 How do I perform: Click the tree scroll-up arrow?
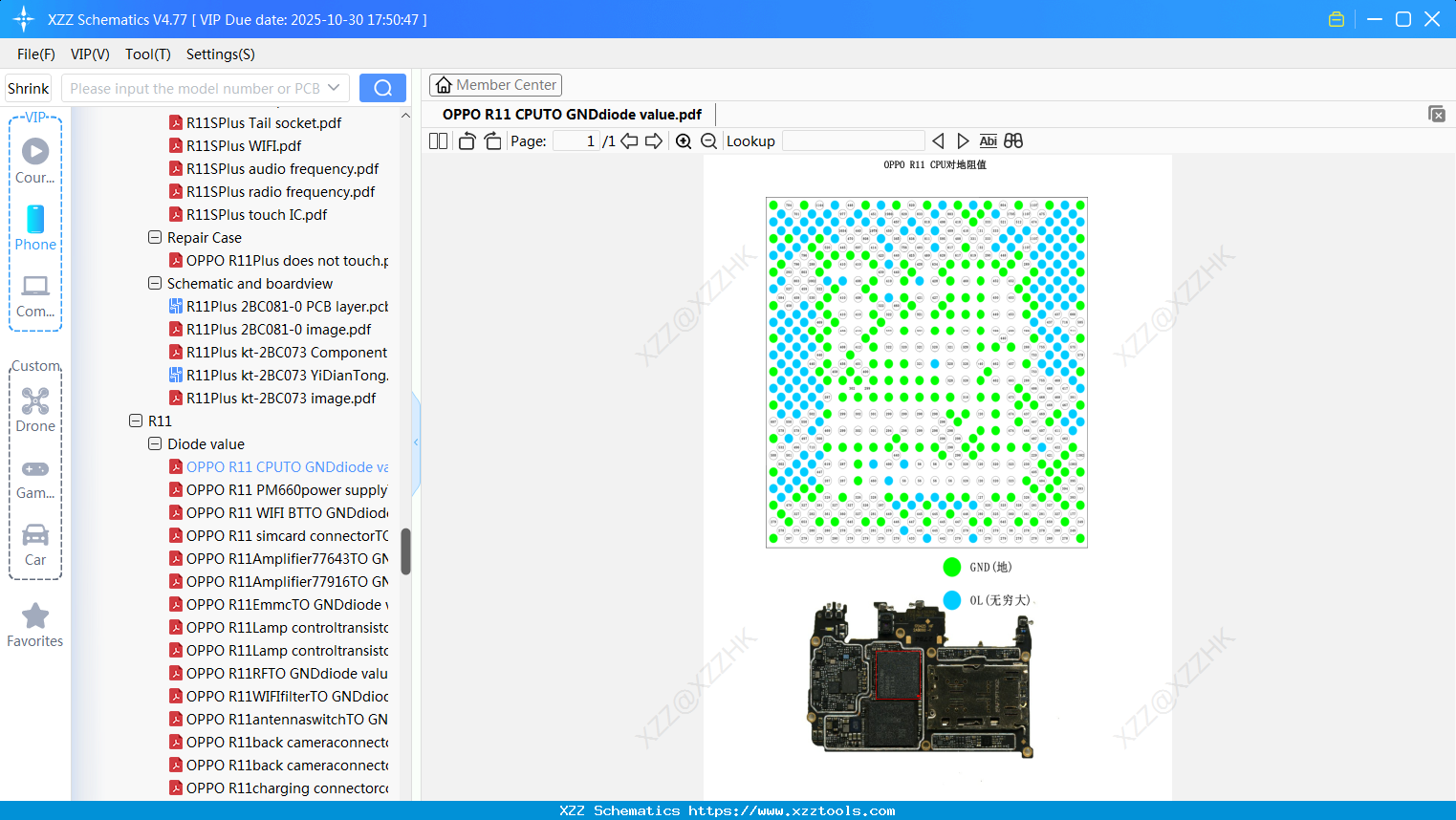(x=405, y=116)
